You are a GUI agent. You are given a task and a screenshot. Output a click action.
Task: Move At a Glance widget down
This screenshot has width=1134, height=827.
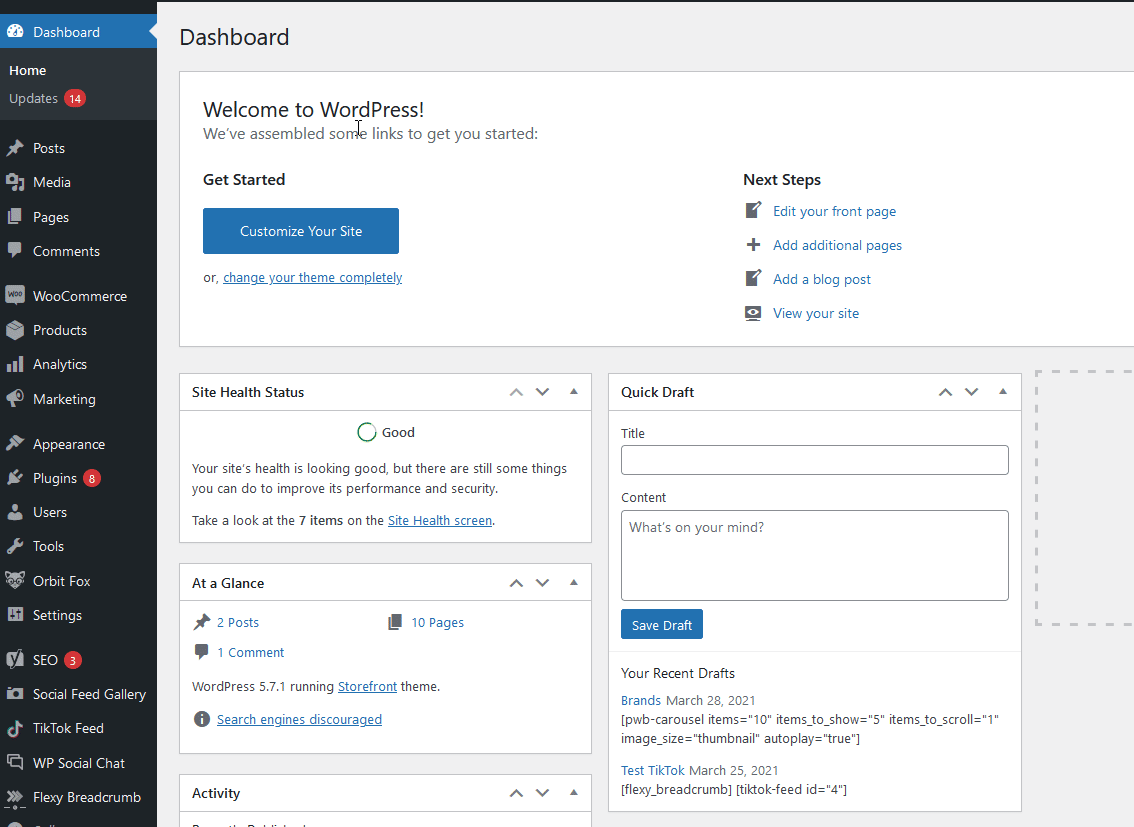click(542, 583)
